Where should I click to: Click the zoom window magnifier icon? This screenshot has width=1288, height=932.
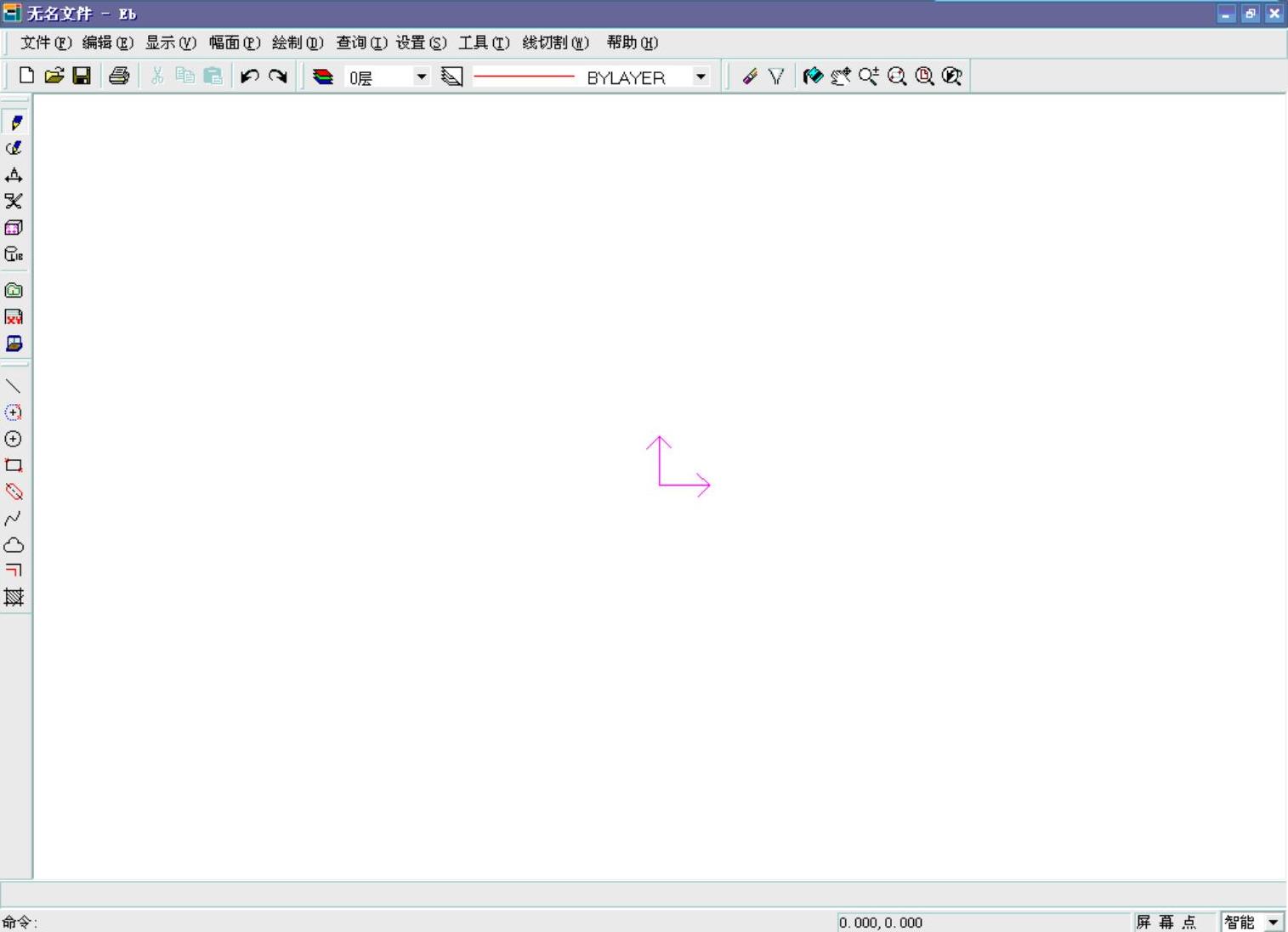point(897,77)
